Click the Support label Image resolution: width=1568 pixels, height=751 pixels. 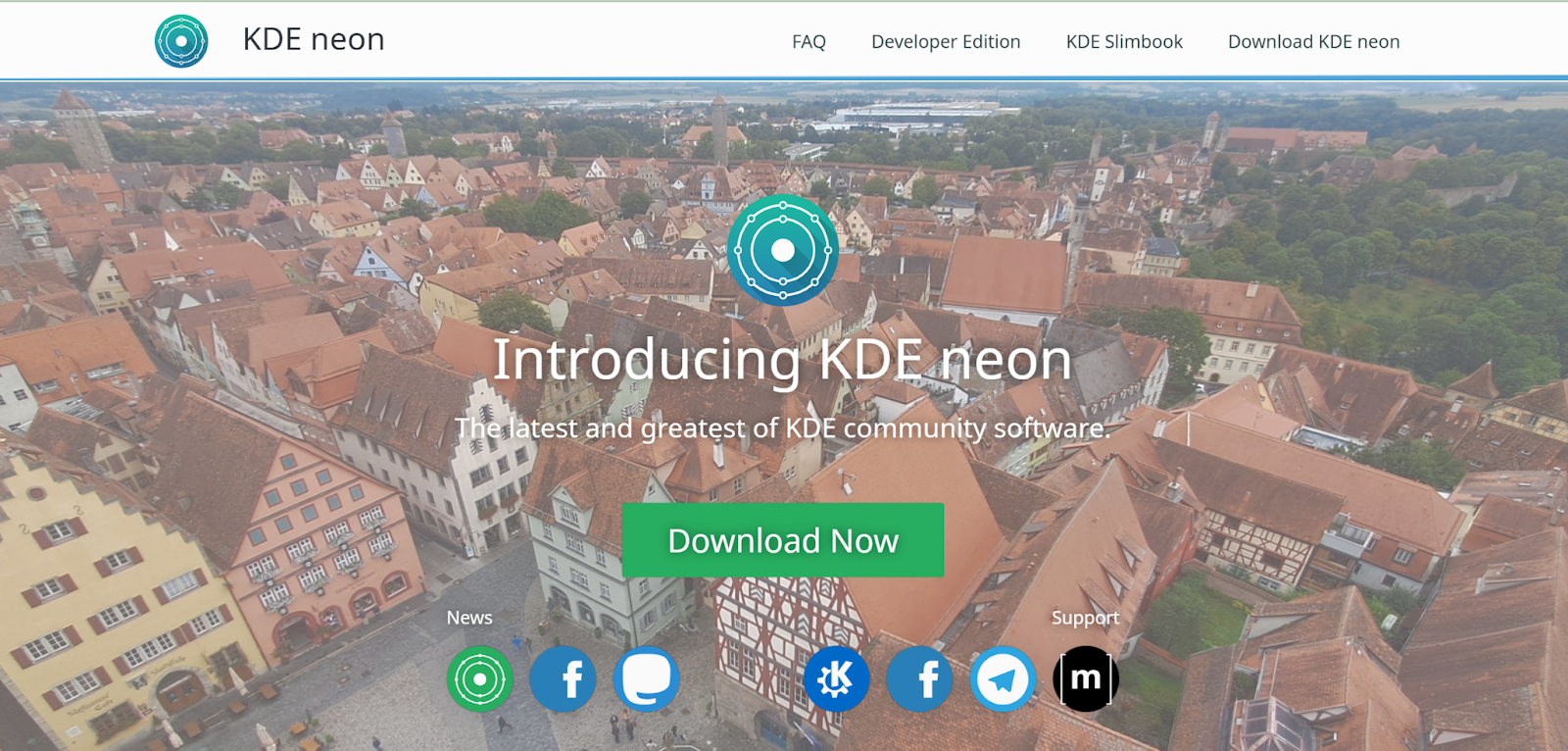coord(1085,618)
